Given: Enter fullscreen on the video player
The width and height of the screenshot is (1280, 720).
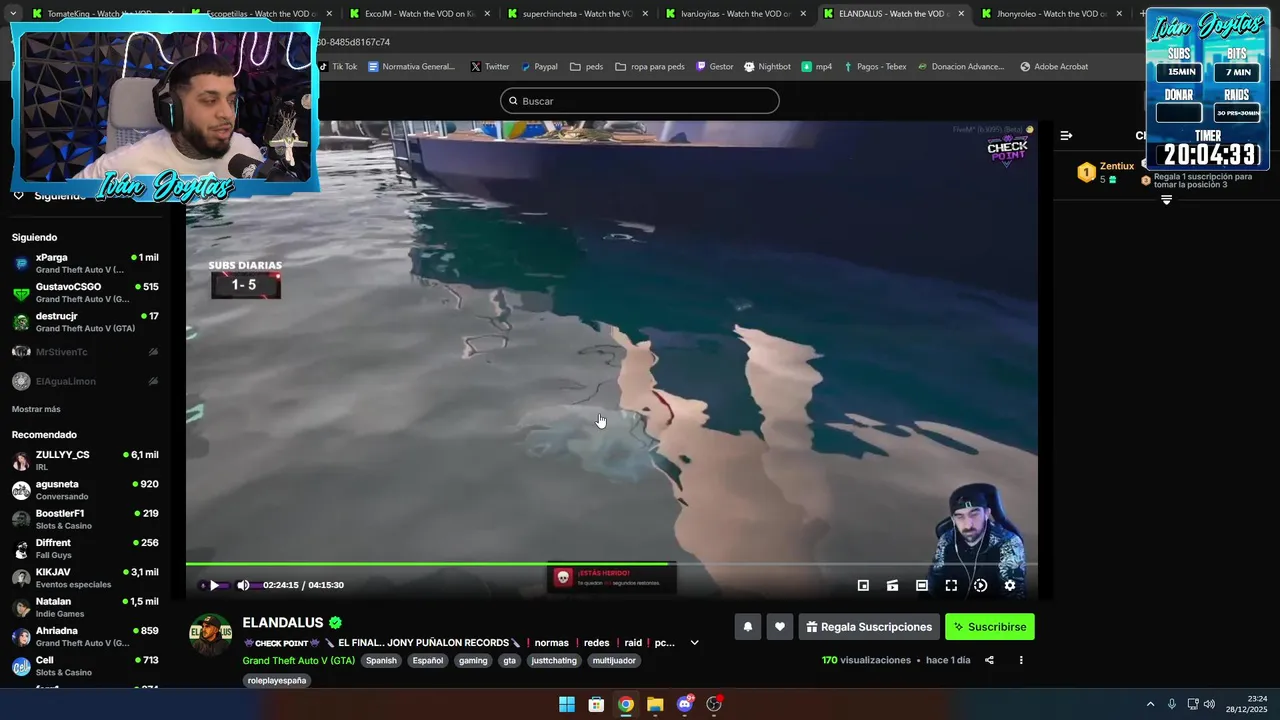Looking at the screenshot, I should 951,586.
